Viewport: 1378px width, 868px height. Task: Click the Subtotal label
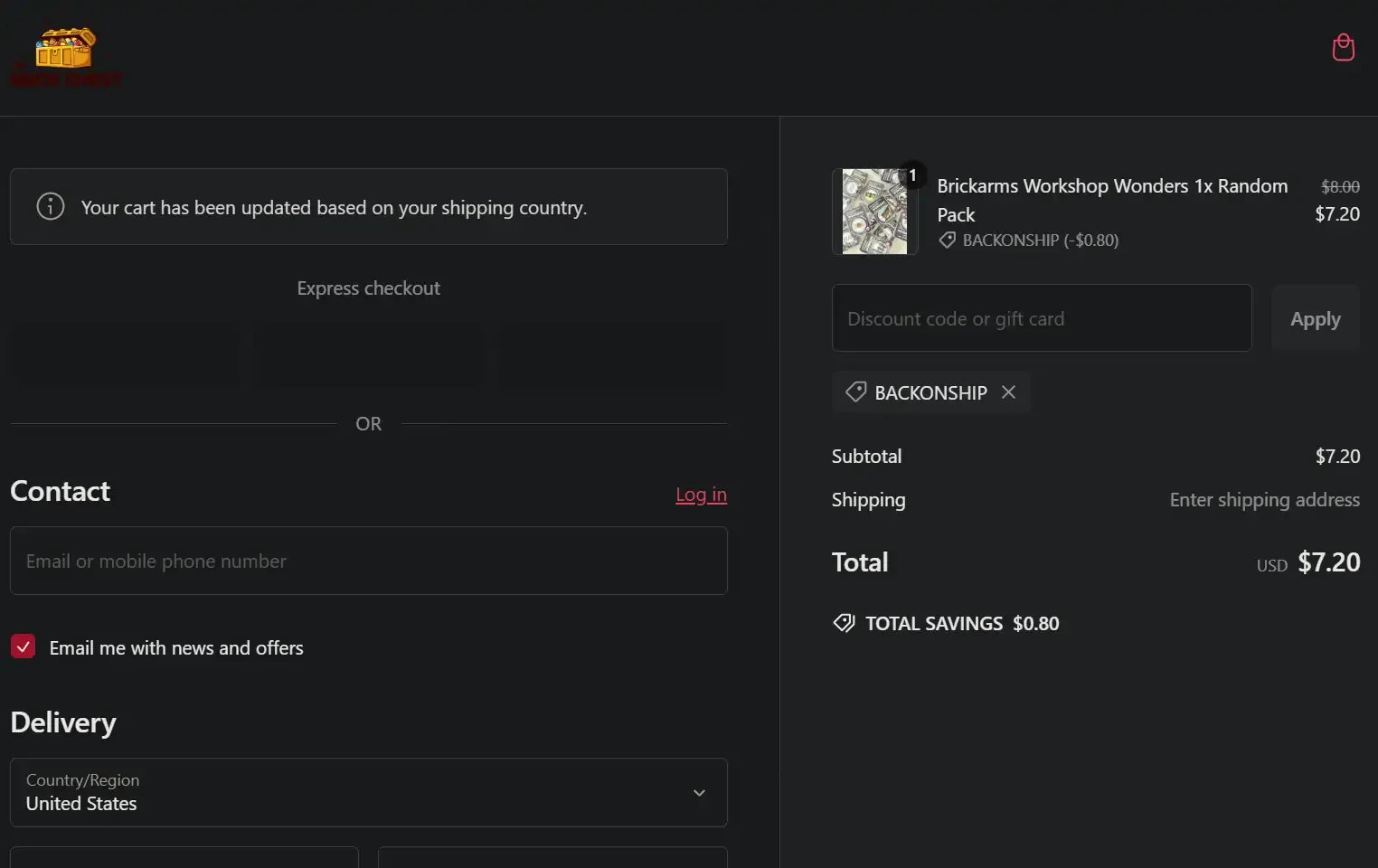click(x=866, y=456)
